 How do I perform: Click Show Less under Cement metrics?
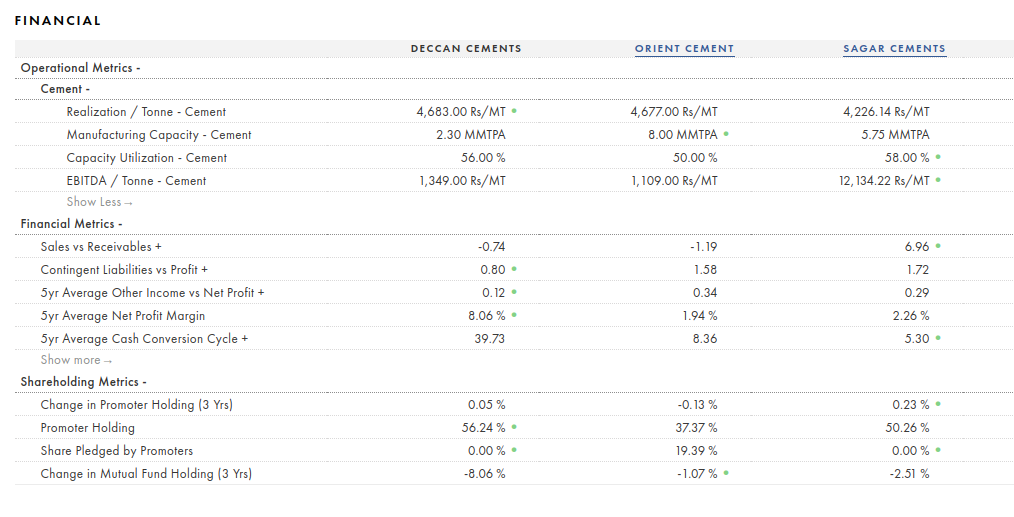tap(99, 202)
